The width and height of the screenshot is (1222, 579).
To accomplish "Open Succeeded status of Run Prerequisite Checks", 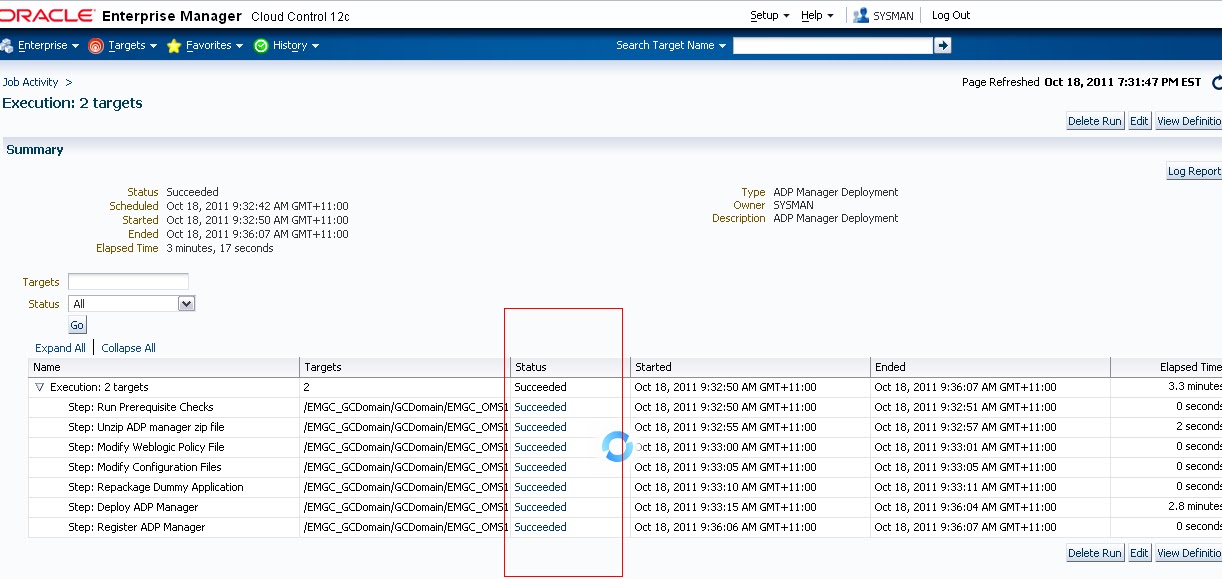I will [540, 407].
